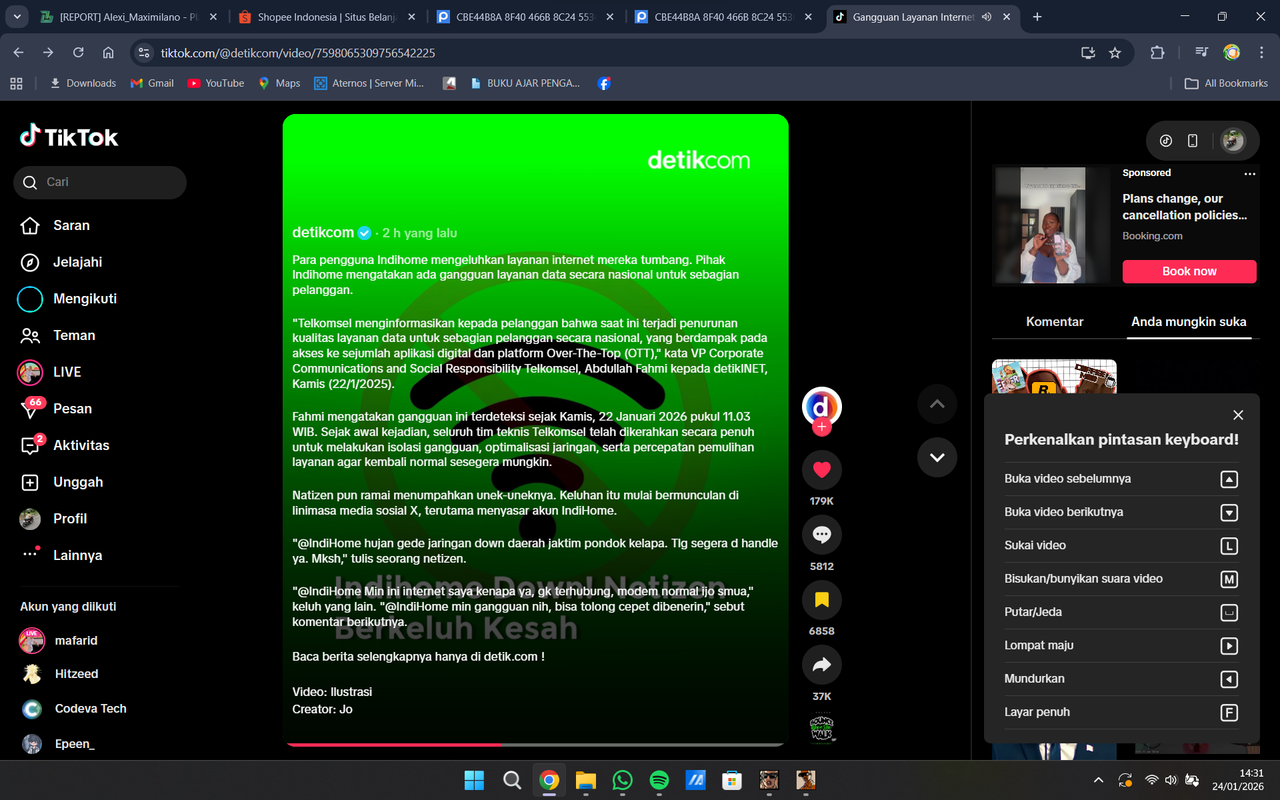Share the video with arrow icon

(x=822, y=665)
